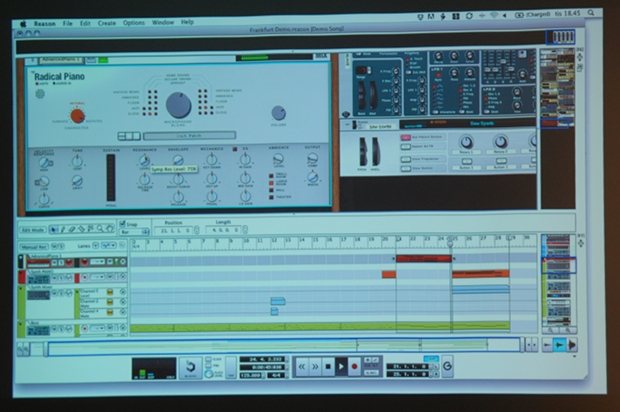Click record enable on AdvancedPiano track

click(85, 262)
